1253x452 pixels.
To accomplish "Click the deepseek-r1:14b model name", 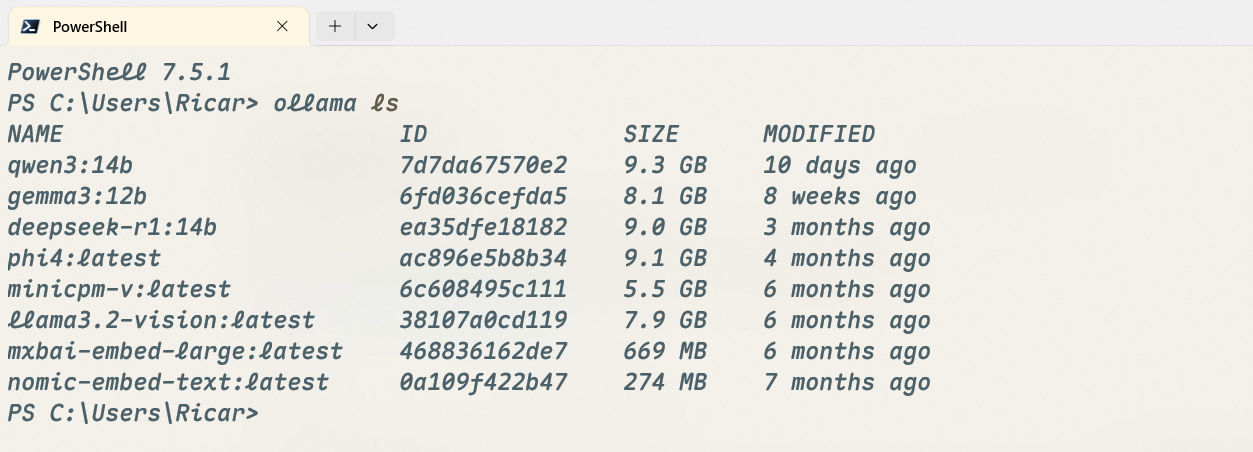I will (112, 227).
